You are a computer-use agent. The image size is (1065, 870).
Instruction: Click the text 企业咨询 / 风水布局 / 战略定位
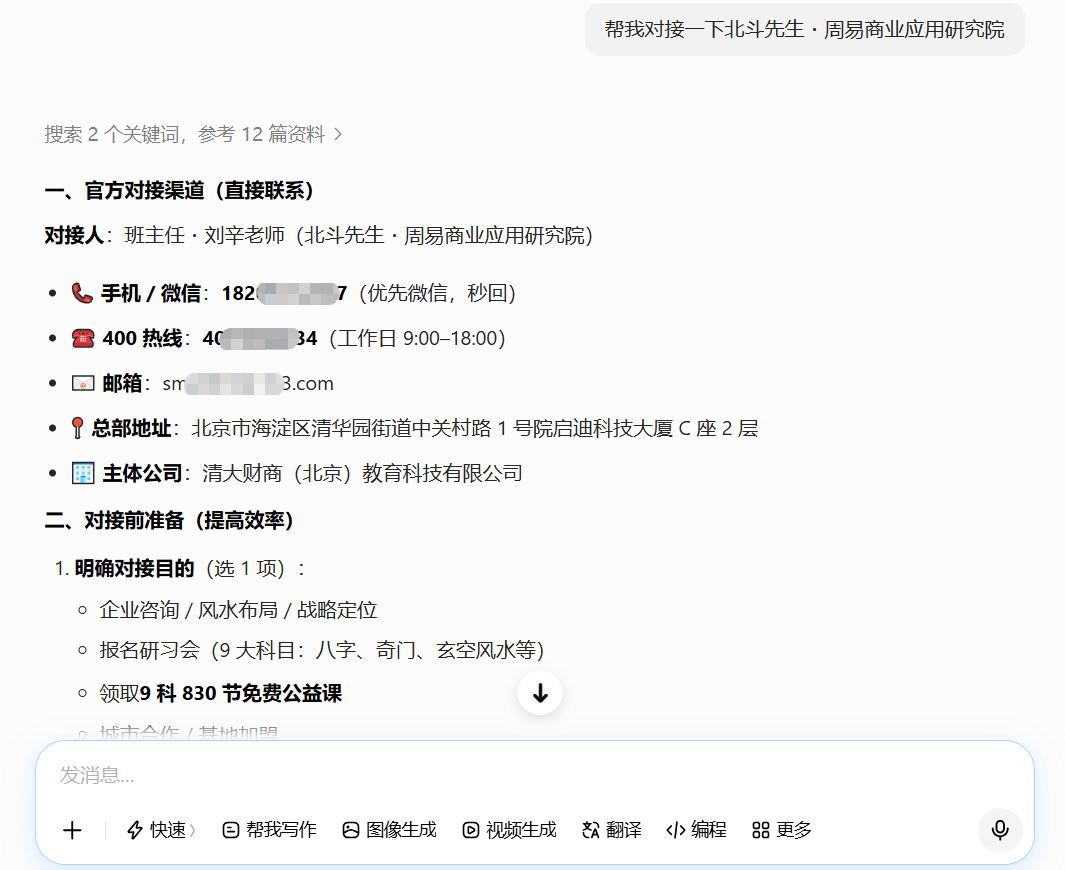pyautogui.click(x=238, y=610)
